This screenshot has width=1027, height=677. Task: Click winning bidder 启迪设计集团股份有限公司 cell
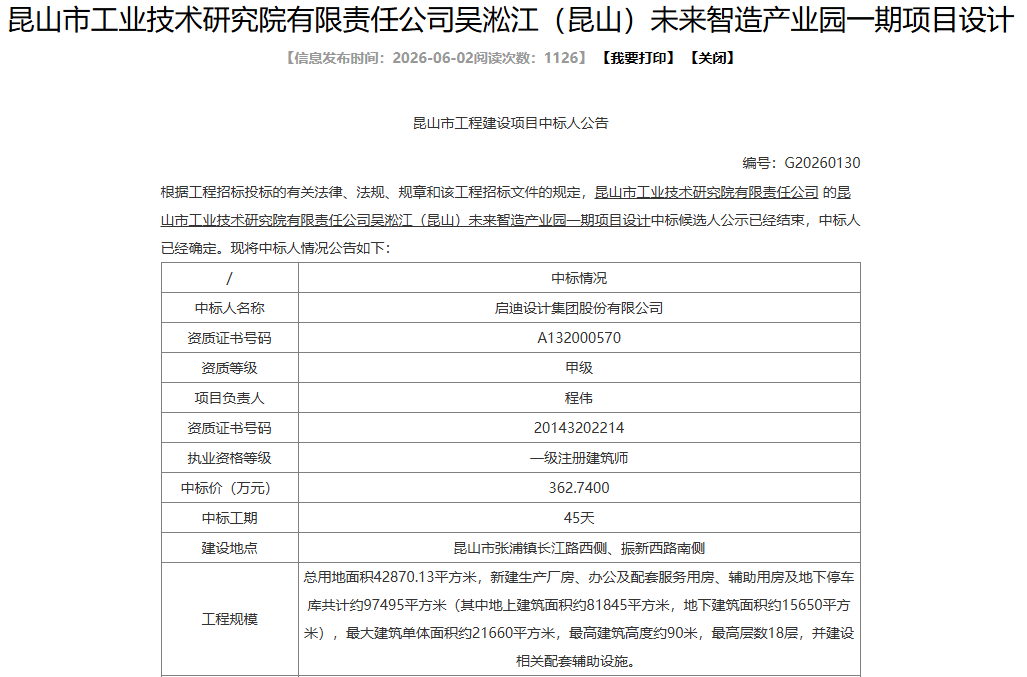tap(579, 308)
